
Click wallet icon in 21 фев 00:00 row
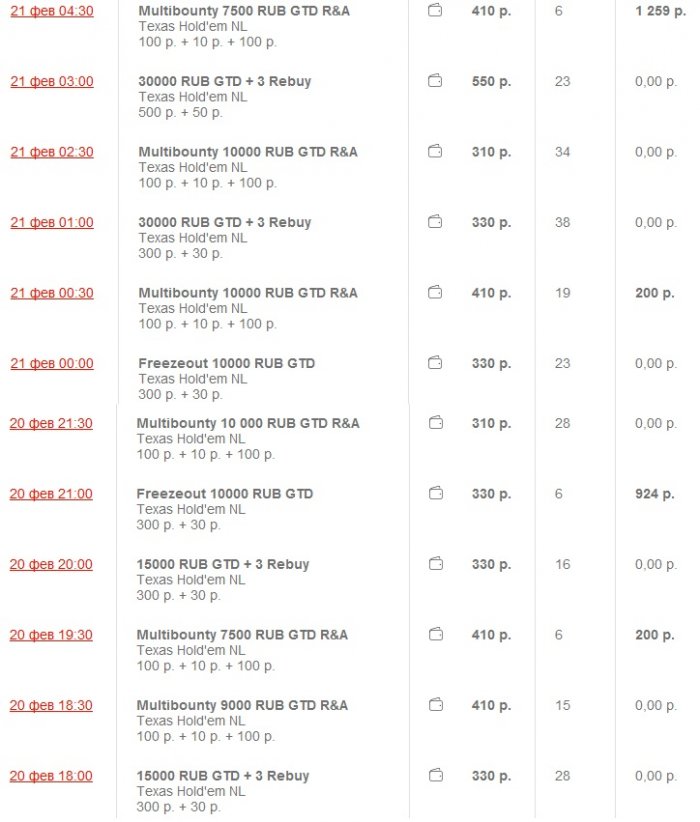click(x=435, y=363)
